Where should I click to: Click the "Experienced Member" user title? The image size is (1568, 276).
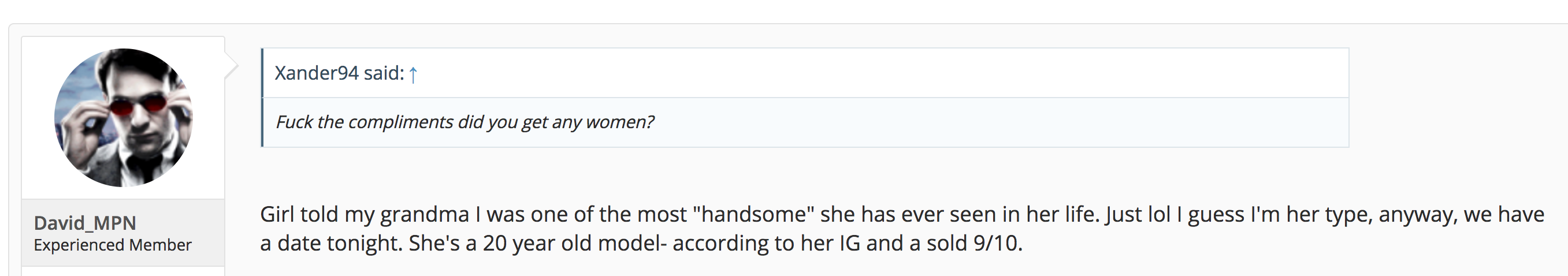pos(113,245)
